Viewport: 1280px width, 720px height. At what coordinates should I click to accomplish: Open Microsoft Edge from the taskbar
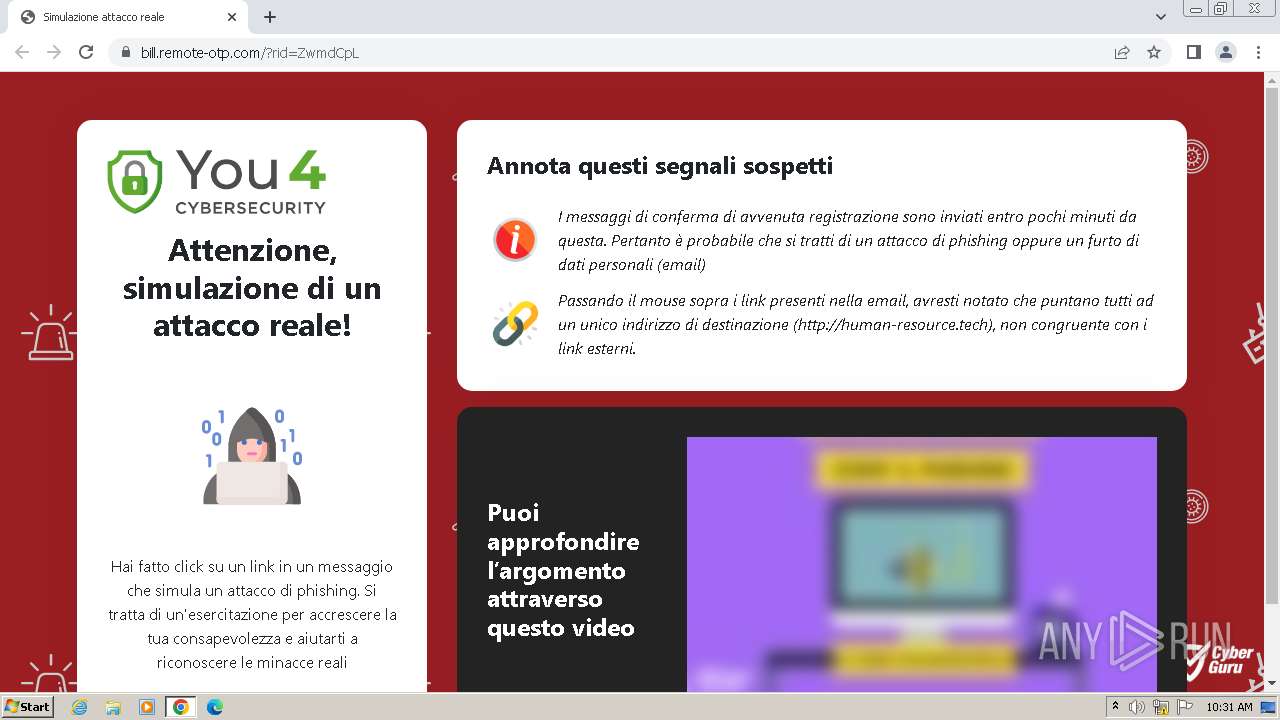(215, 707)
